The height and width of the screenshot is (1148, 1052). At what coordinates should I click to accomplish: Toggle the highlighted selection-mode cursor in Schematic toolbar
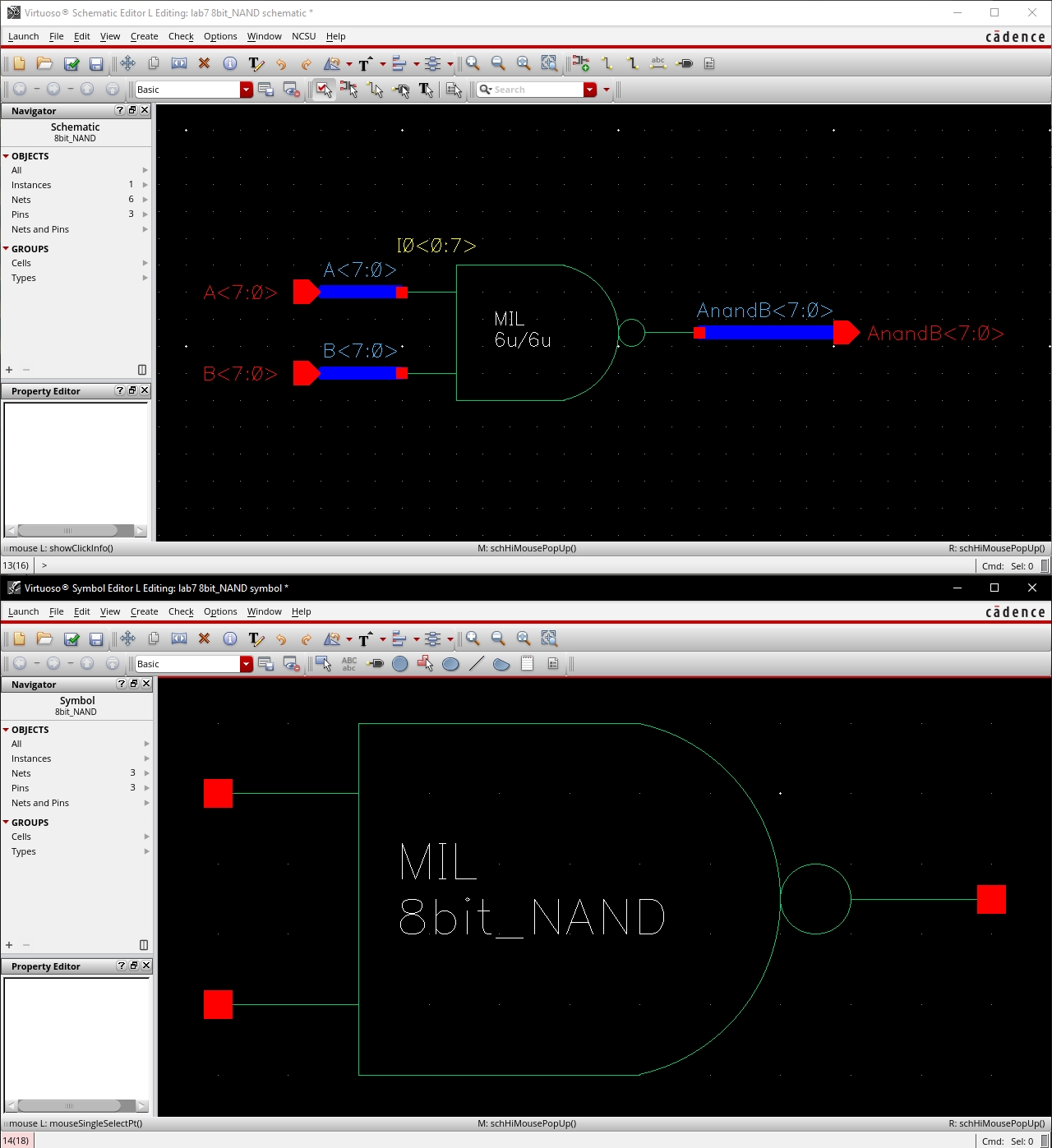click(x=324, y=90)
